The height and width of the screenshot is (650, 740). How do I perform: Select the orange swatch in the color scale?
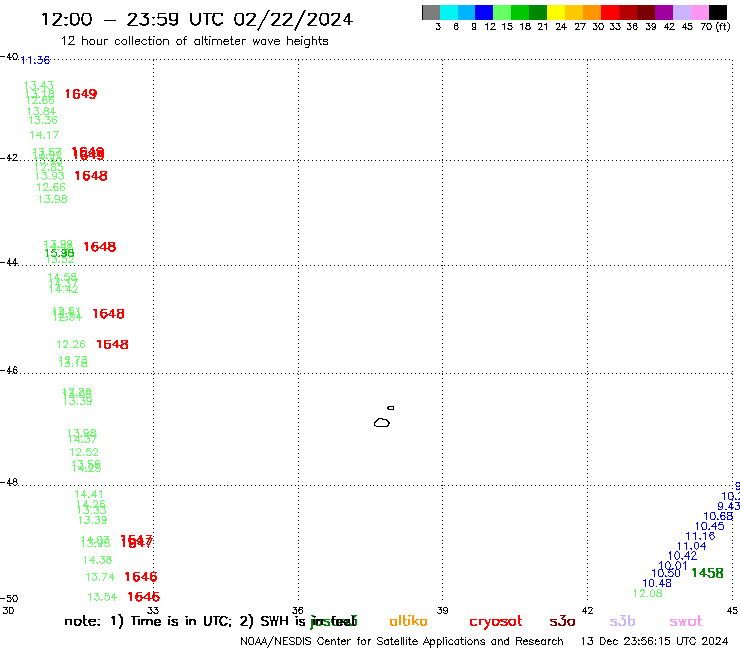[x=592, y=12]
